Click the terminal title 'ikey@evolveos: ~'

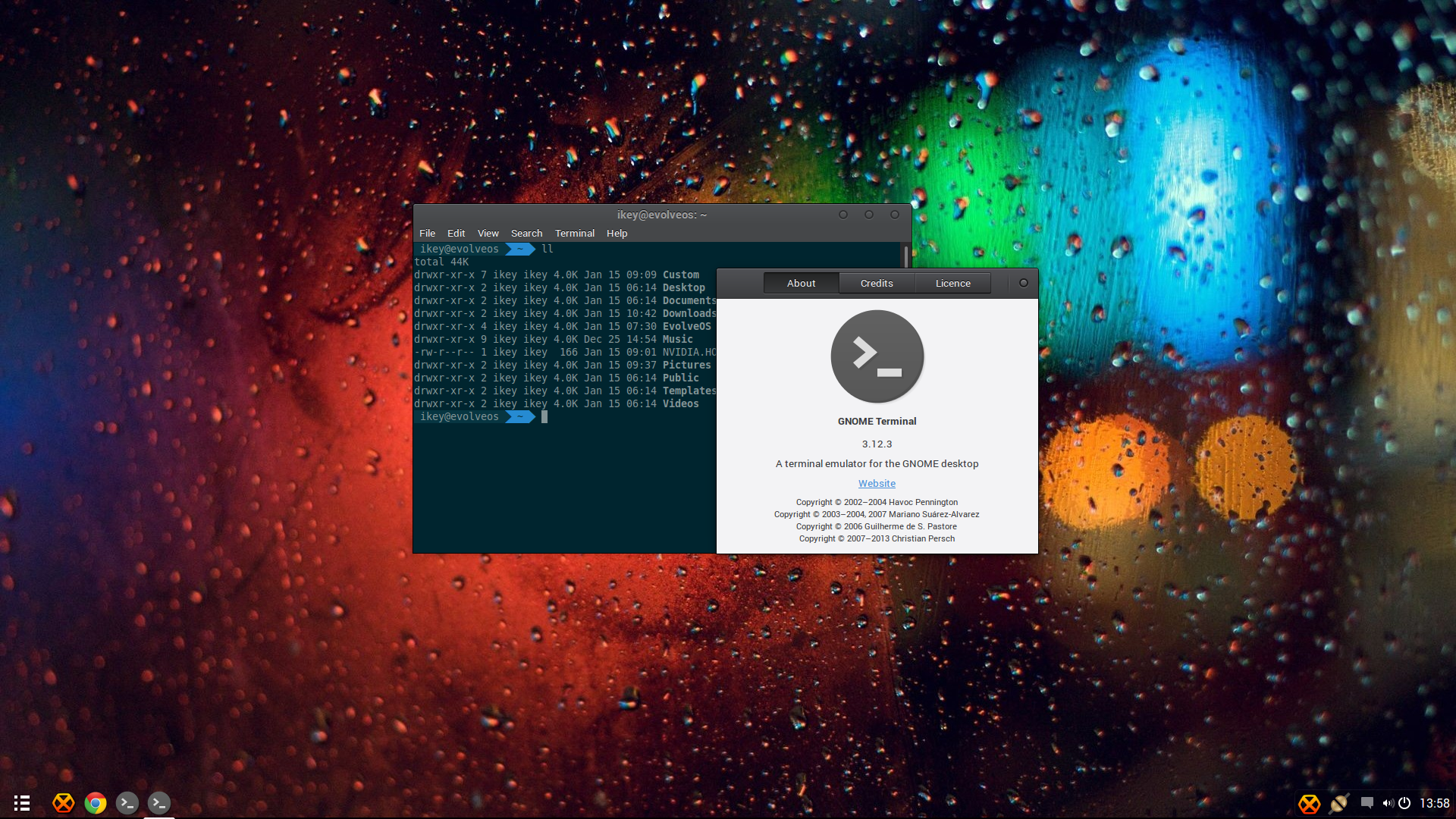tap(661, 215)
